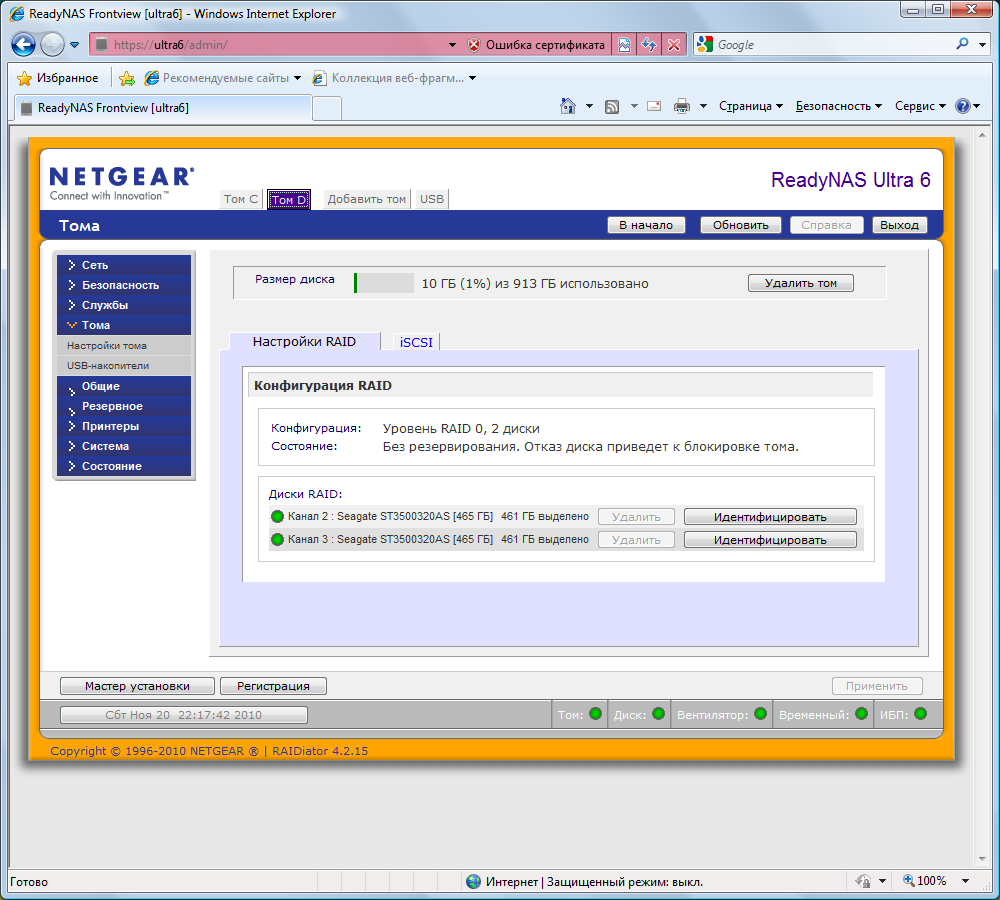The width and height of the screenshot is (1000, 900).
Task: Click the Print icon in command bar
Action: pos(682,107)
